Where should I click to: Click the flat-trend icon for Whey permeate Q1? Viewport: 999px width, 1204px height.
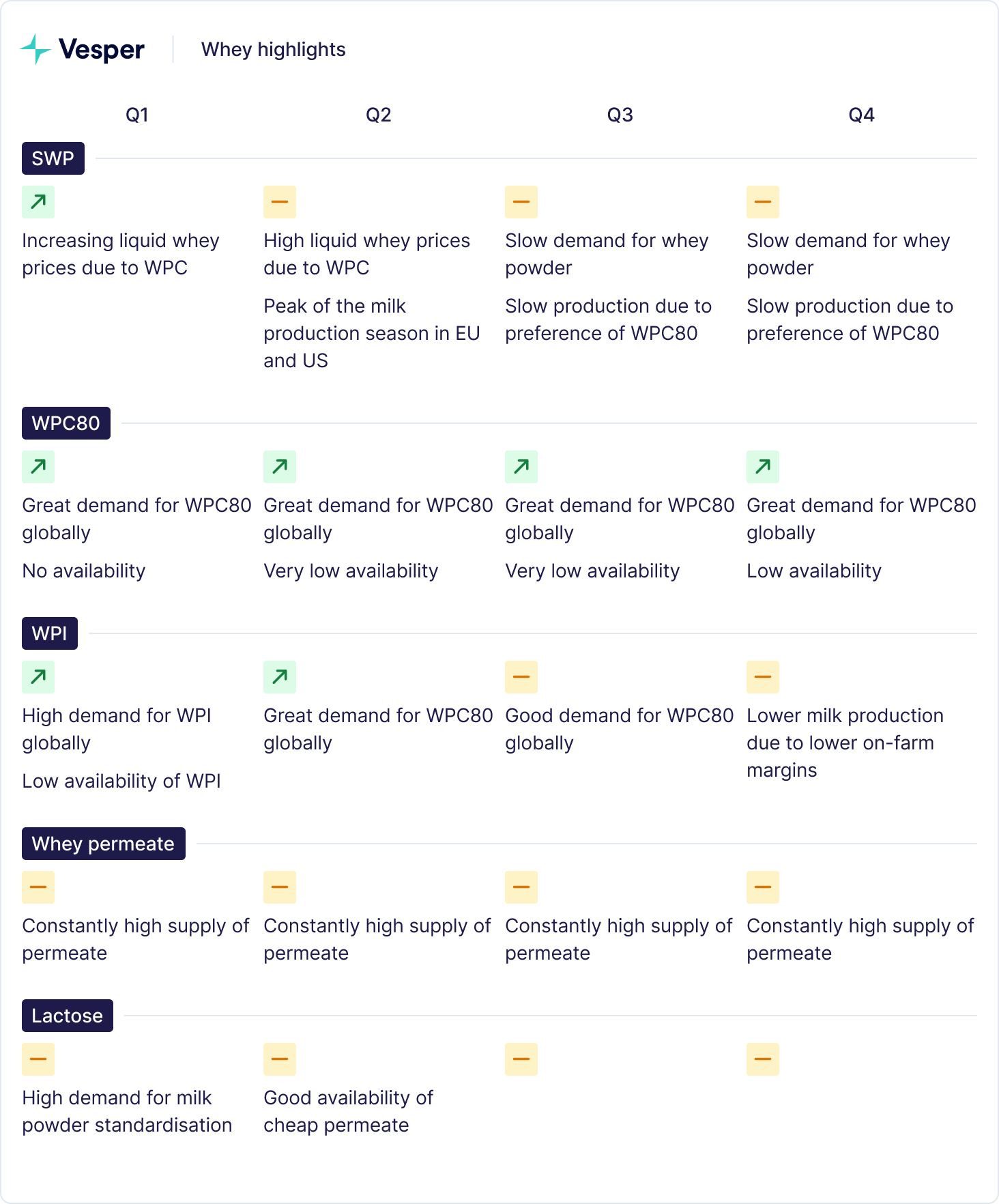38,887
